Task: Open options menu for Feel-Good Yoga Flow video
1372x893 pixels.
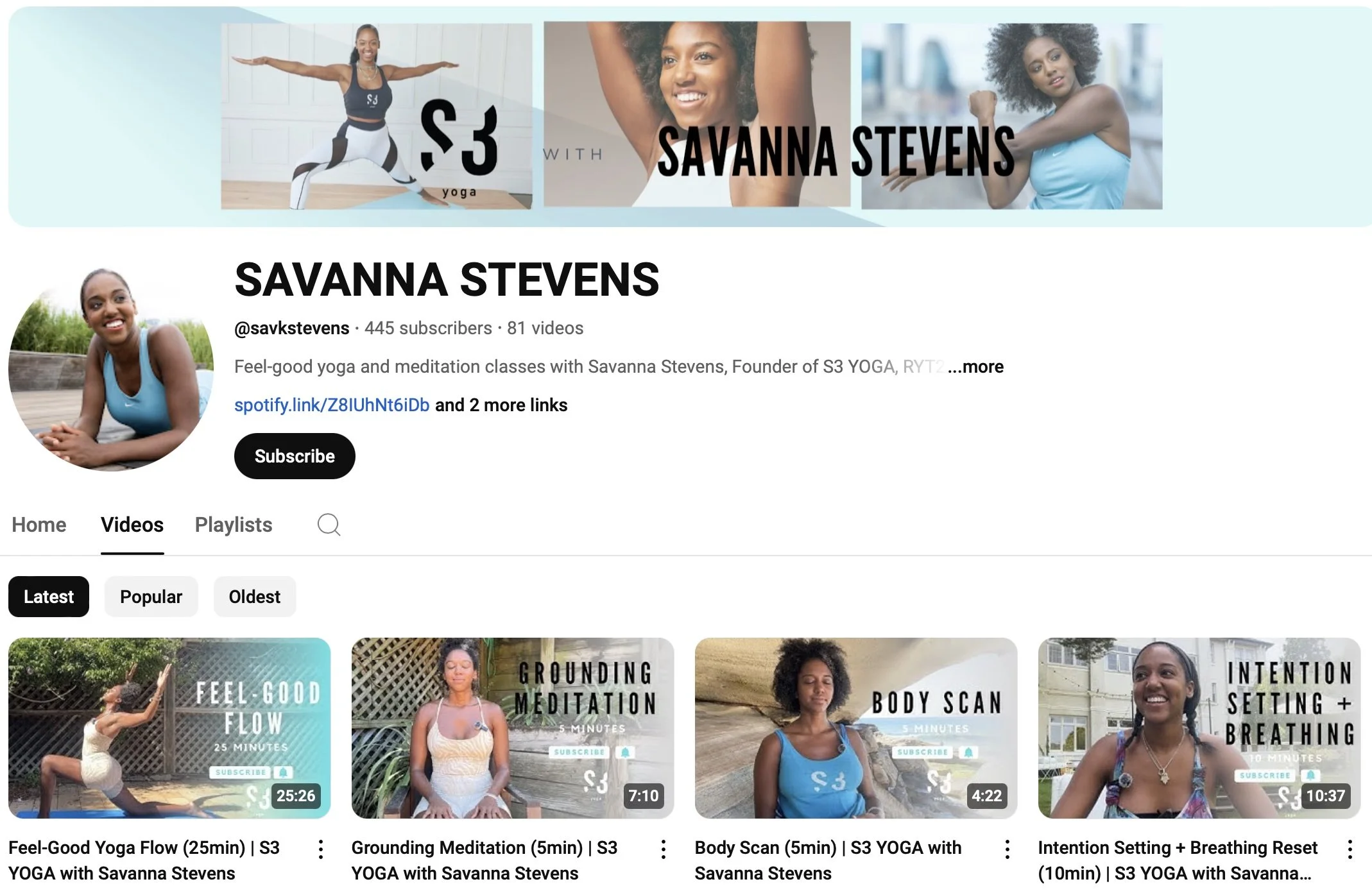Action: coord(321,849)
